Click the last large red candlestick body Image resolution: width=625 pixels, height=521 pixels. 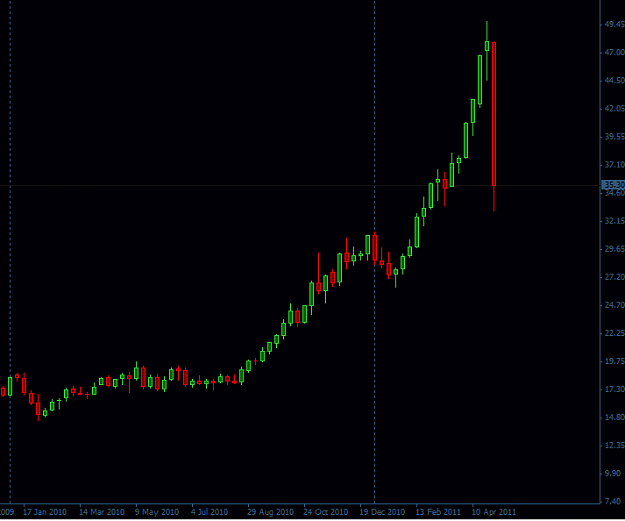coord(494,114)
